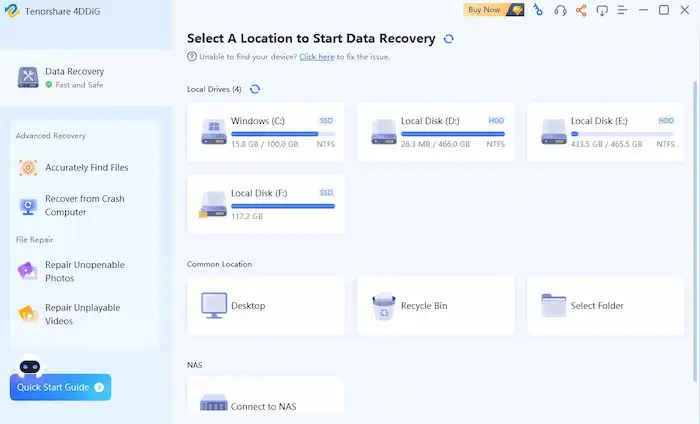Refresh the Local Drives list
Viewport: 700px width, 424px height.
[255, 89]
